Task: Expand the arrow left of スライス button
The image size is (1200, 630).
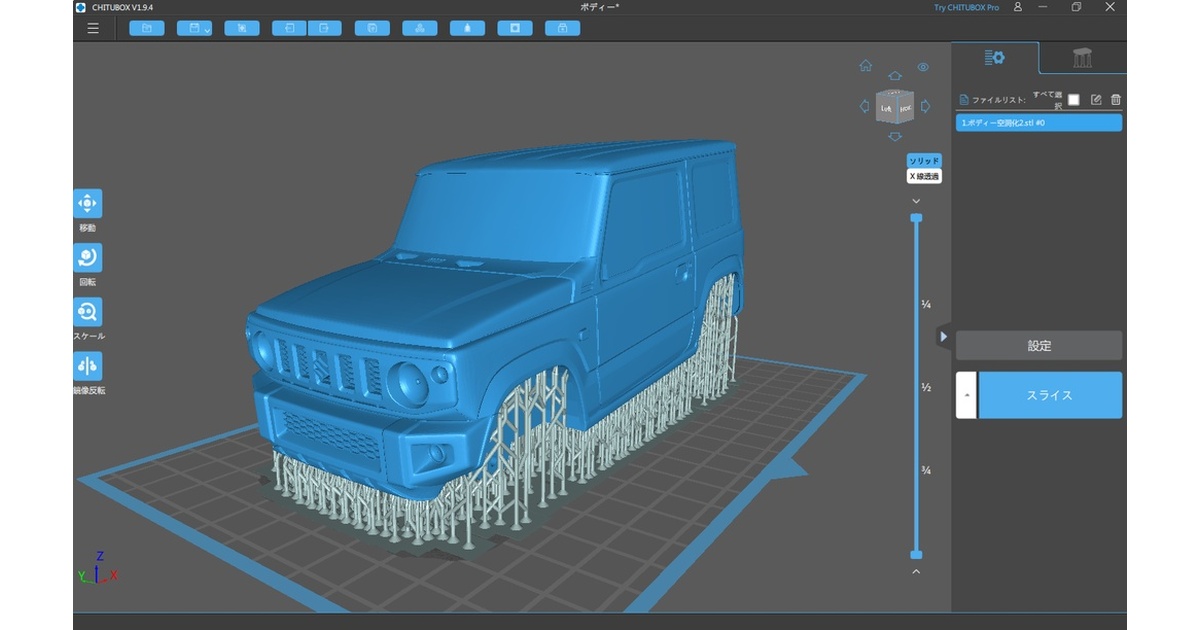Action: [966, 395]
